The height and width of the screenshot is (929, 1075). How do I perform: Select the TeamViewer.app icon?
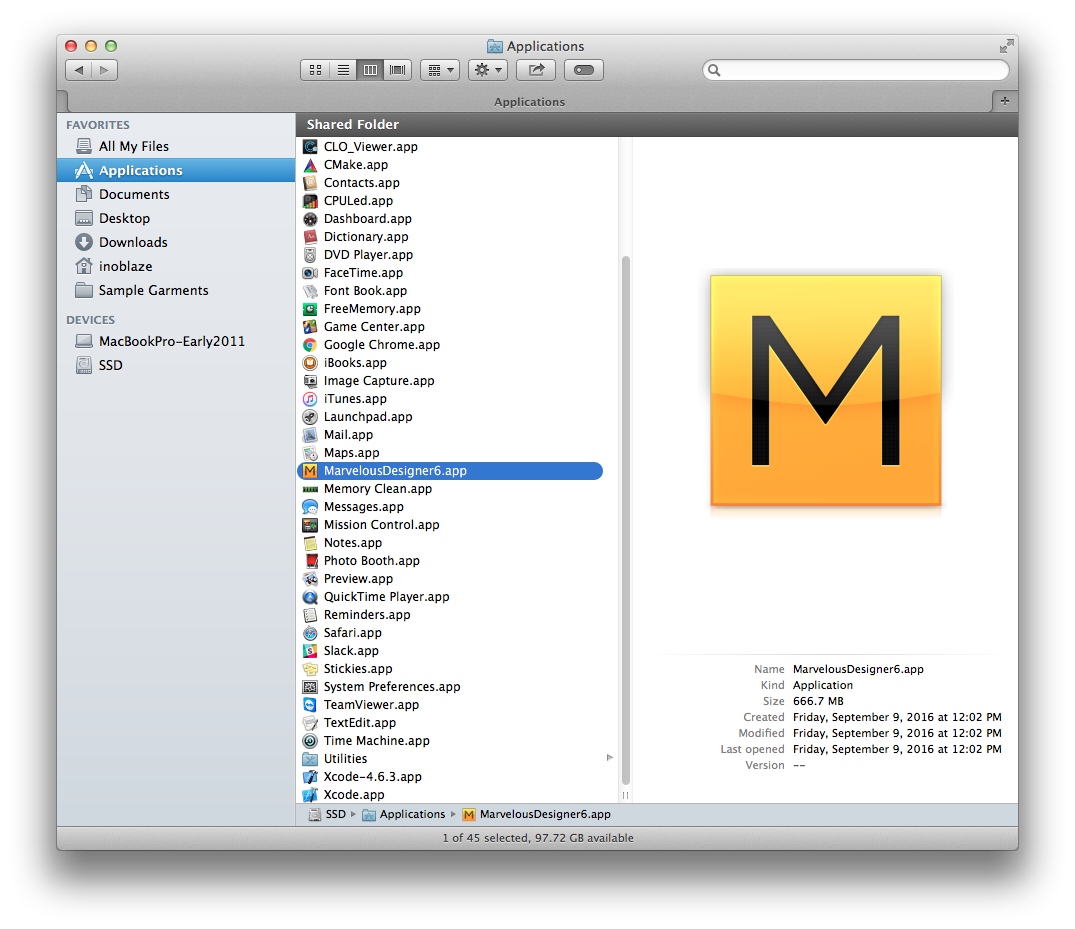[x=310, y=705]
